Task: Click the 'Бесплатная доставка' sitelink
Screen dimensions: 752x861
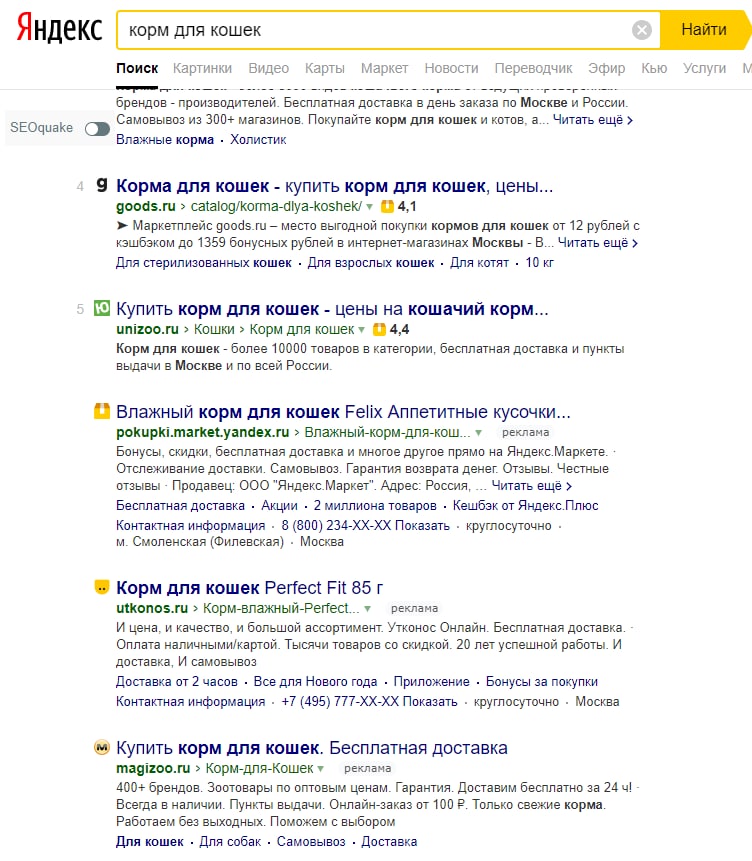Action: 180,506
